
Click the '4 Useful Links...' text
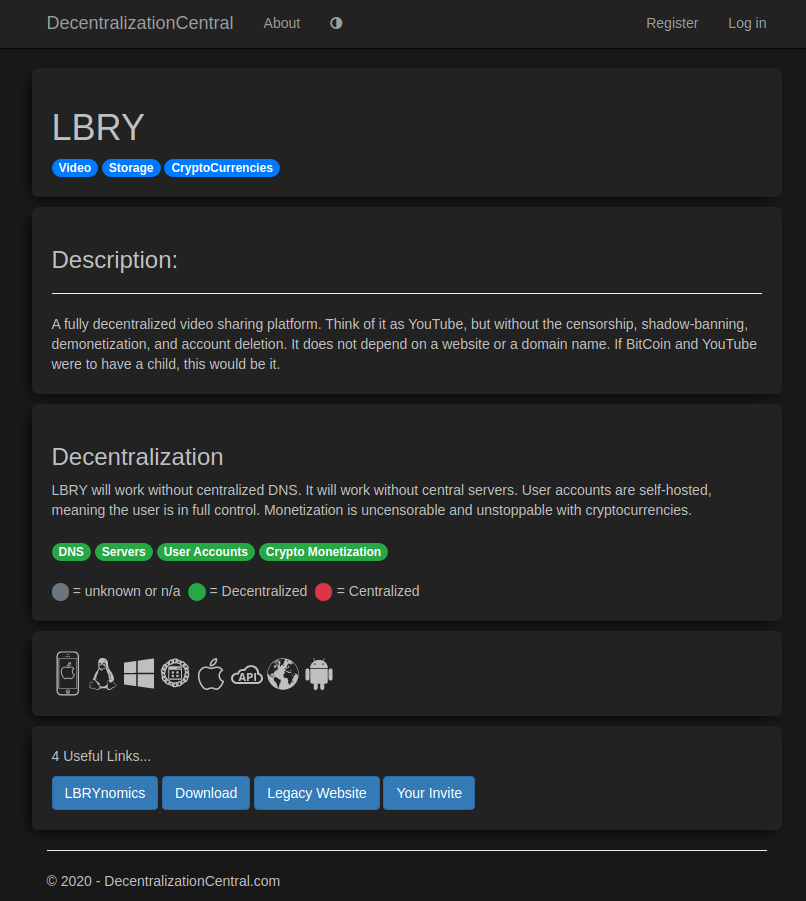tap(101, 756)
